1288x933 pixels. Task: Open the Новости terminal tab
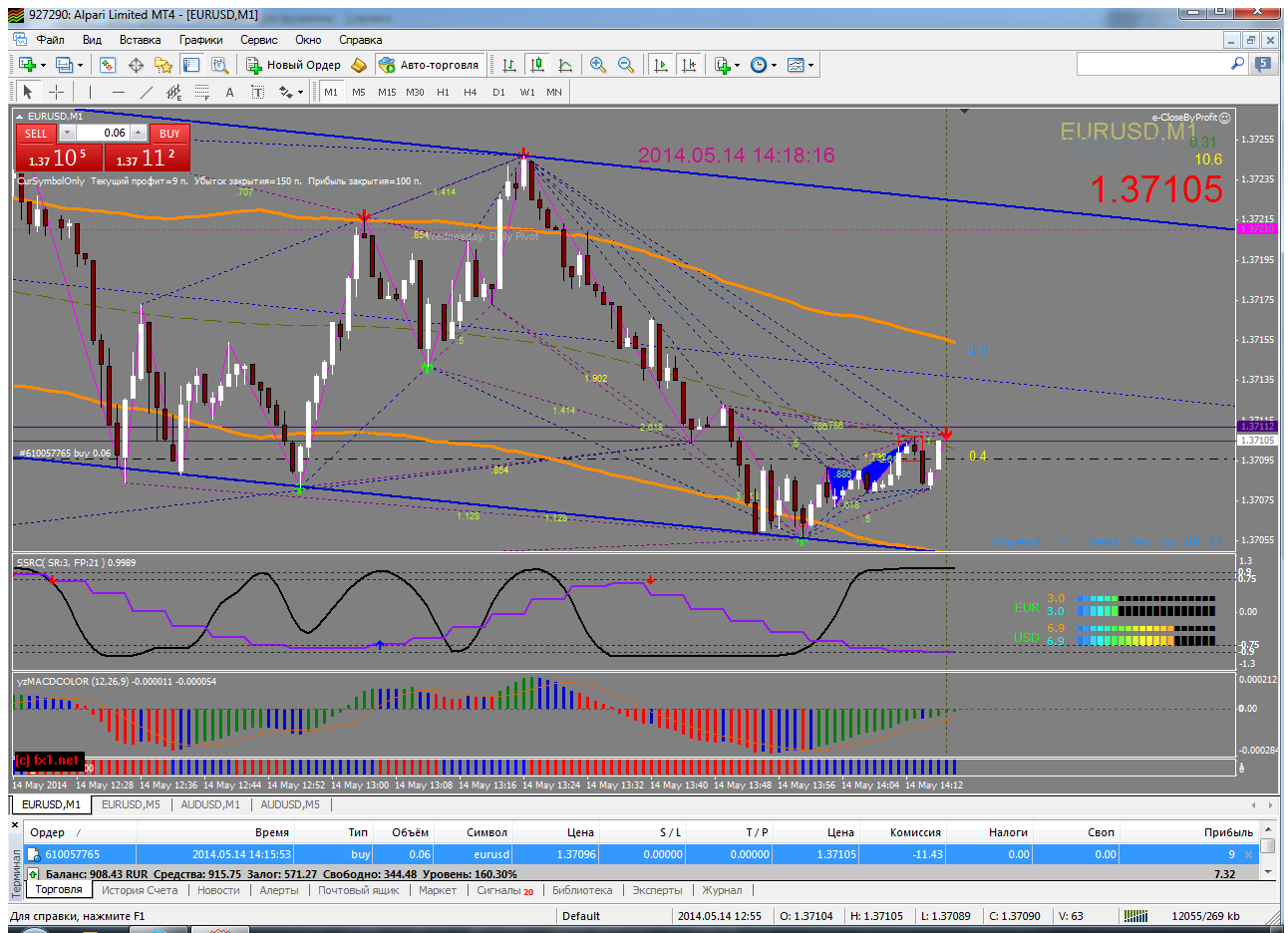(218, 890)
